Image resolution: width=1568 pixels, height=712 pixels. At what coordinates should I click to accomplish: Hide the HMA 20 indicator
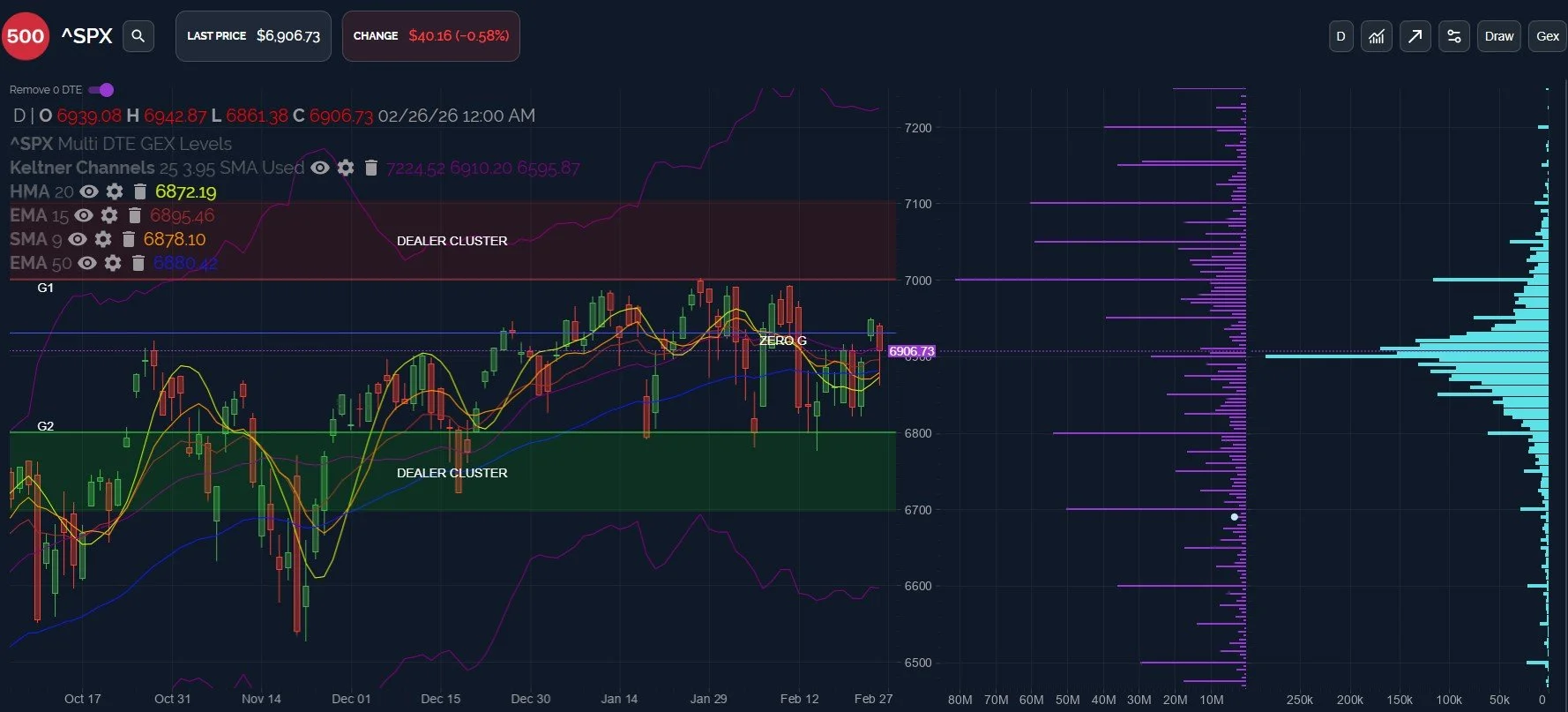pyautogui.click(x=89, y=191)
